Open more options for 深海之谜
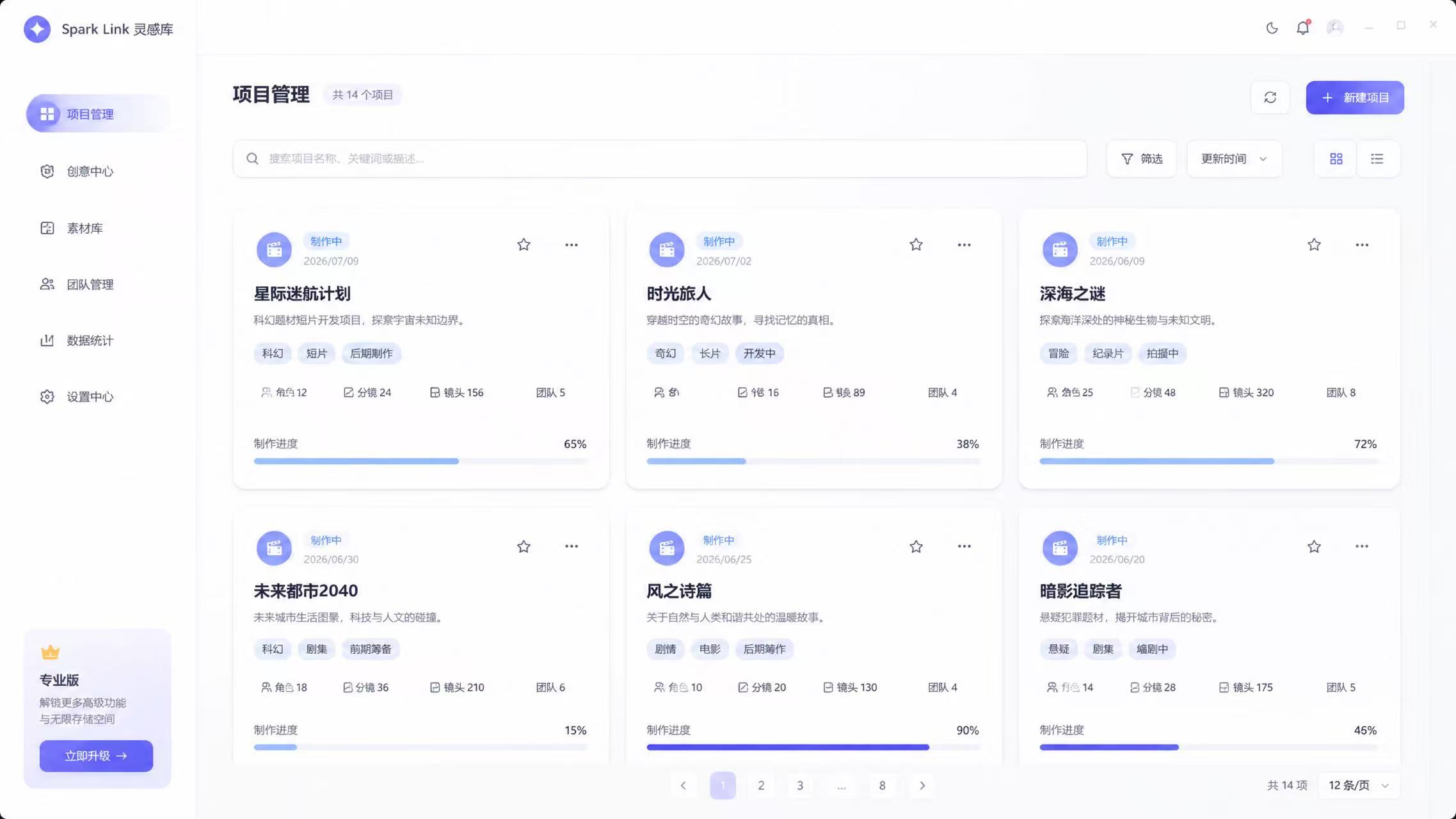The image size is (1456, 819). 1362,245
